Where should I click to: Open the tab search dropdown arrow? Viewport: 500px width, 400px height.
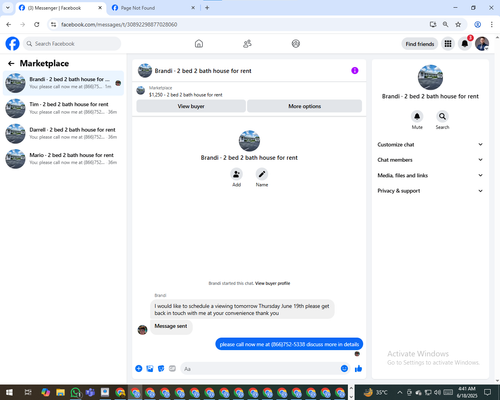click(x=8, y=8)
